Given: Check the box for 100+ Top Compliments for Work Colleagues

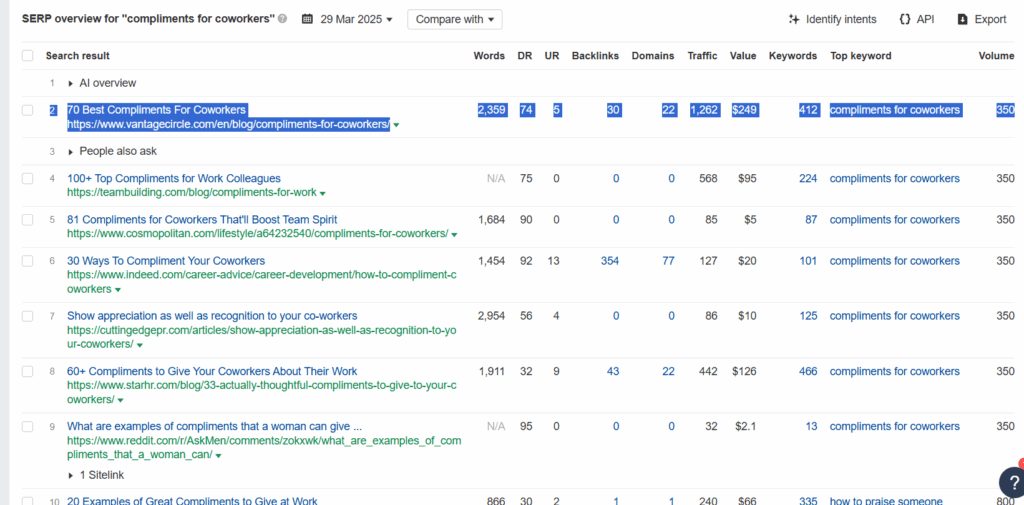Looking at the screenshot, I should tap(27, 178).
